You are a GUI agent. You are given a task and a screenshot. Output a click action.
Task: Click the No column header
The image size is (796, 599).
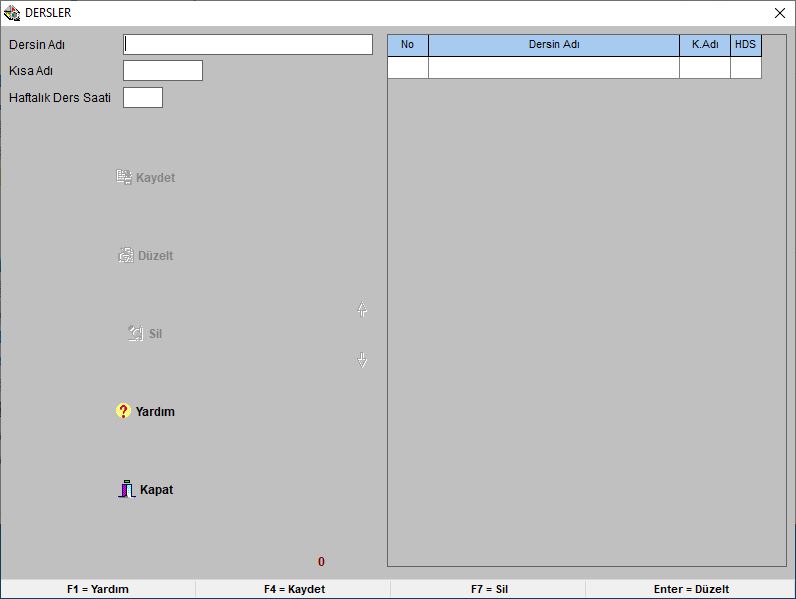pyautogui.click(x=408, y=45)
